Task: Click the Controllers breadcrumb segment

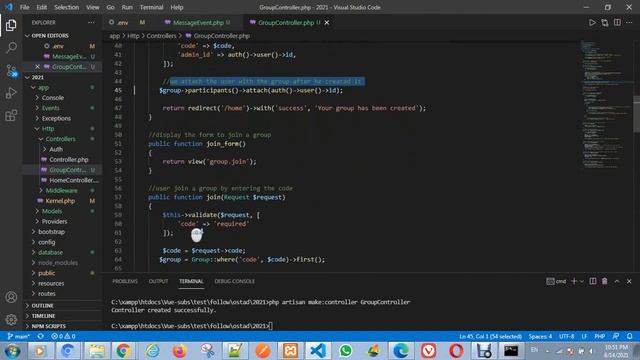Action: point(161,36)
